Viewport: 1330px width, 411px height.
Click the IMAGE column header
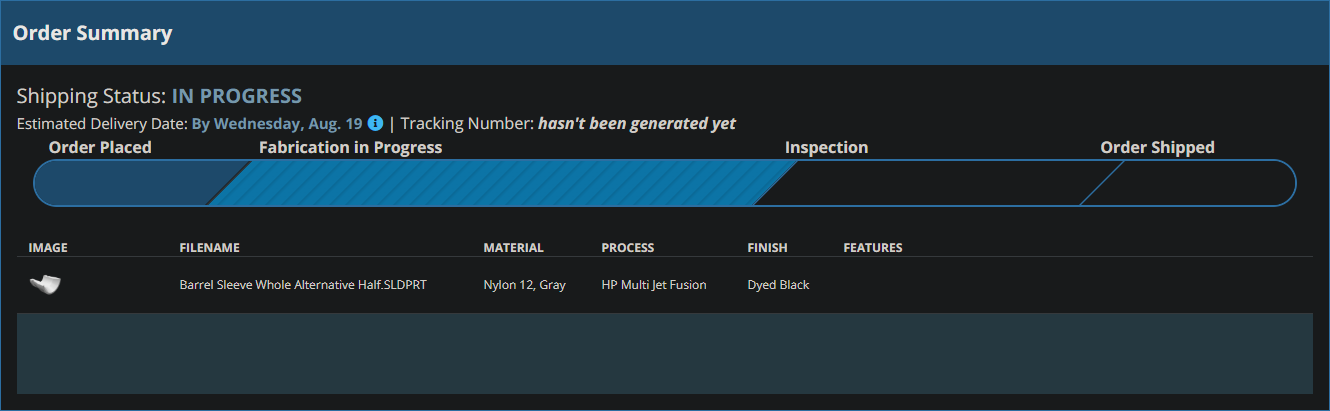48,248
